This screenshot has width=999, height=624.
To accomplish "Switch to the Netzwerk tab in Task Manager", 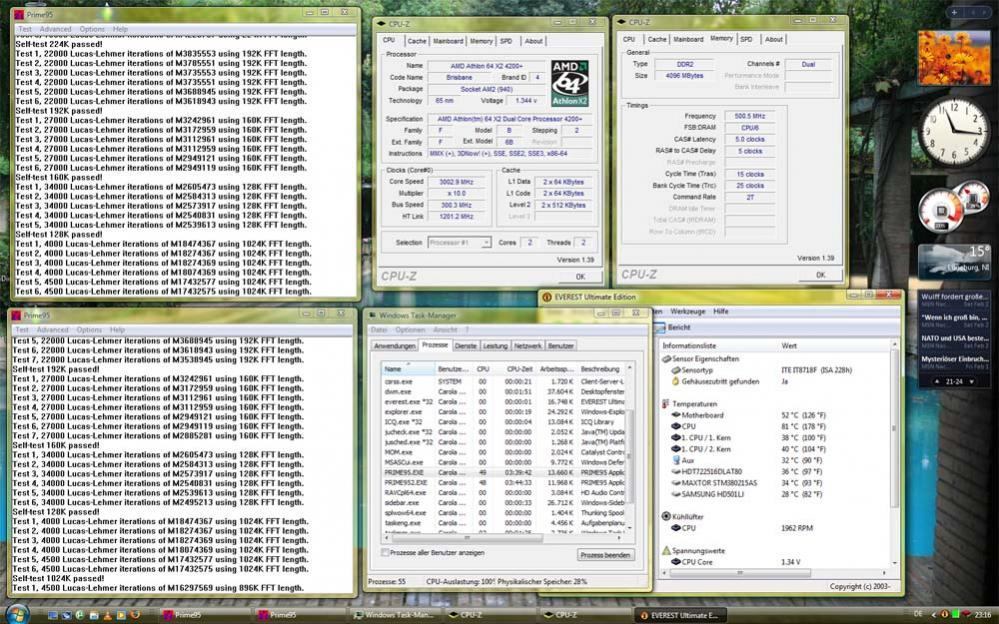I will 528,346.
